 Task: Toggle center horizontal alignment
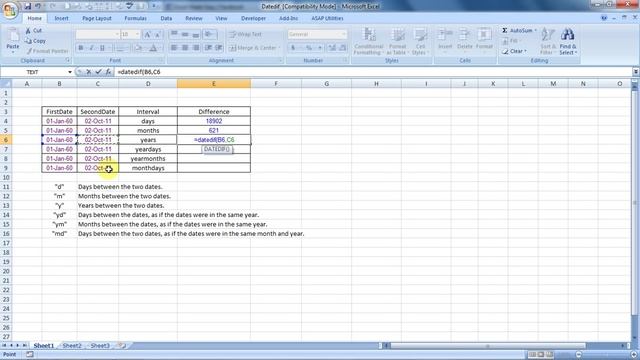pyautogui.click(x=185, y=48)
